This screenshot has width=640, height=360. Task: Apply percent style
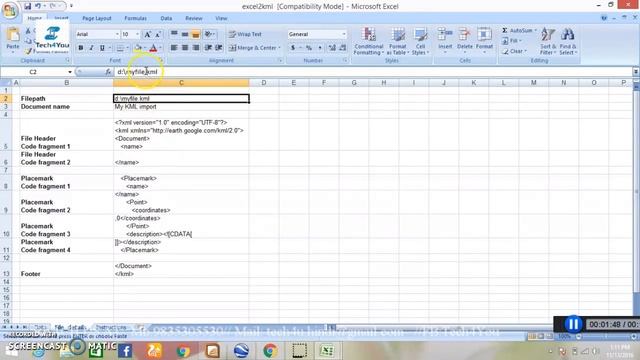coord(309,48)
